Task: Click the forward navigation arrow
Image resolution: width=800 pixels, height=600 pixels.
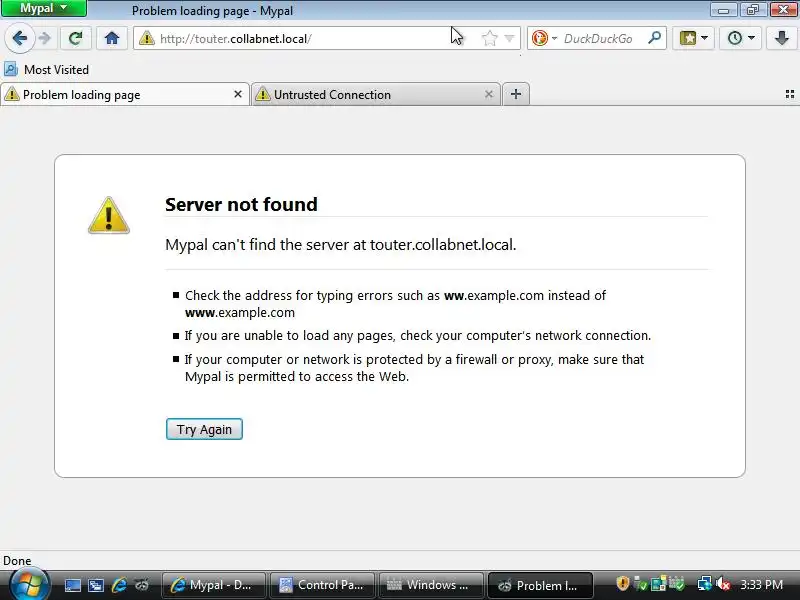Action: click(x=45, y=38)
